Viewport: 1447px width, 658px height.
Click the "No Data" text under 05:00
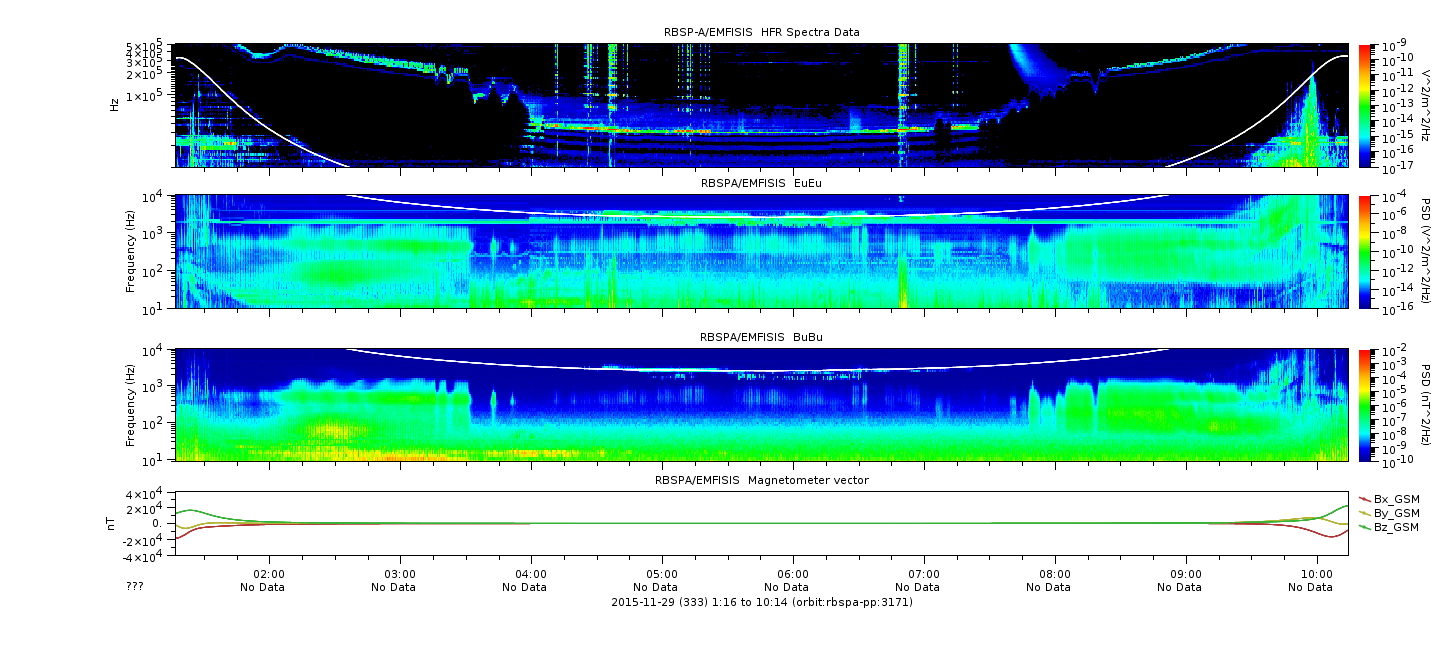coord(662,588)
